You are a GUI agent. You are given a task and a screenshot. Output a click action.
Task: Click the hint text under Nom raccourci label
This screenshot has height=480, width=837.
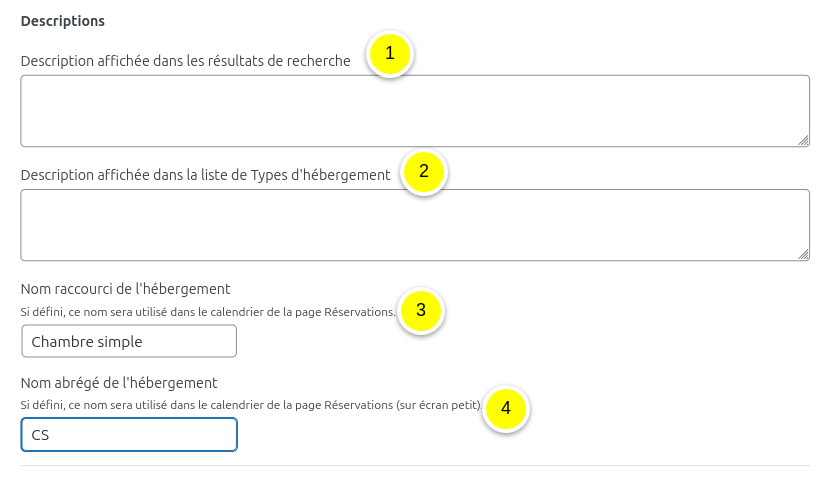tap(208, 312)
